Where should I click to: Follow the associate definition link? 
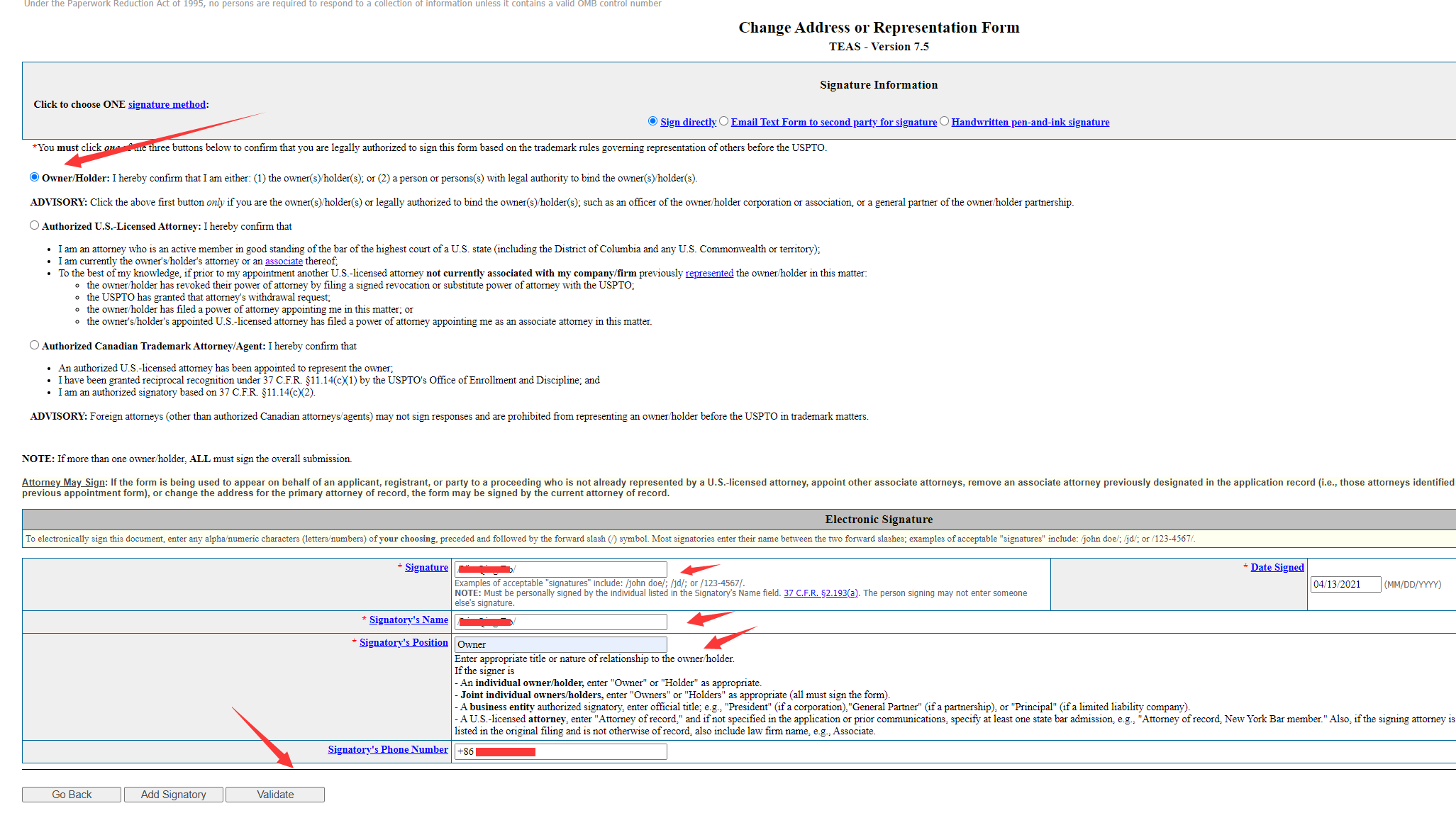[284, 261]
